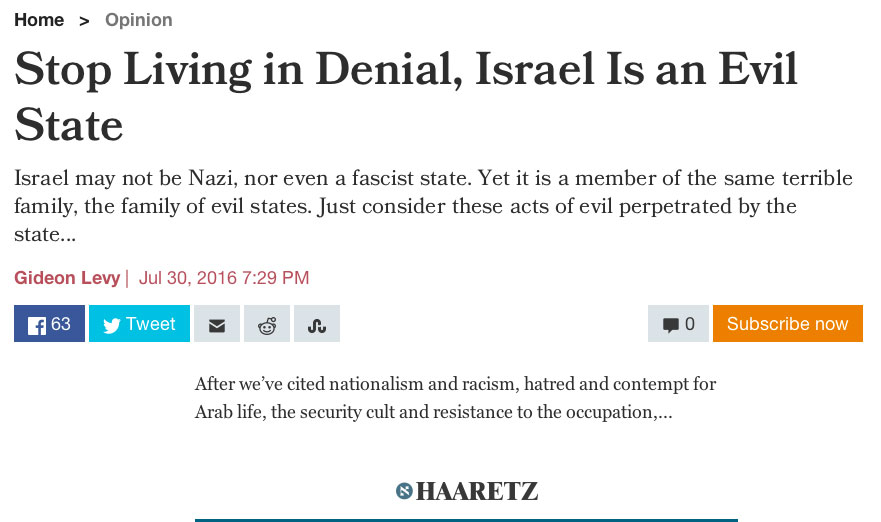Click the Facebook share count 63
The image size is (881, 522).
click(61, 324)
